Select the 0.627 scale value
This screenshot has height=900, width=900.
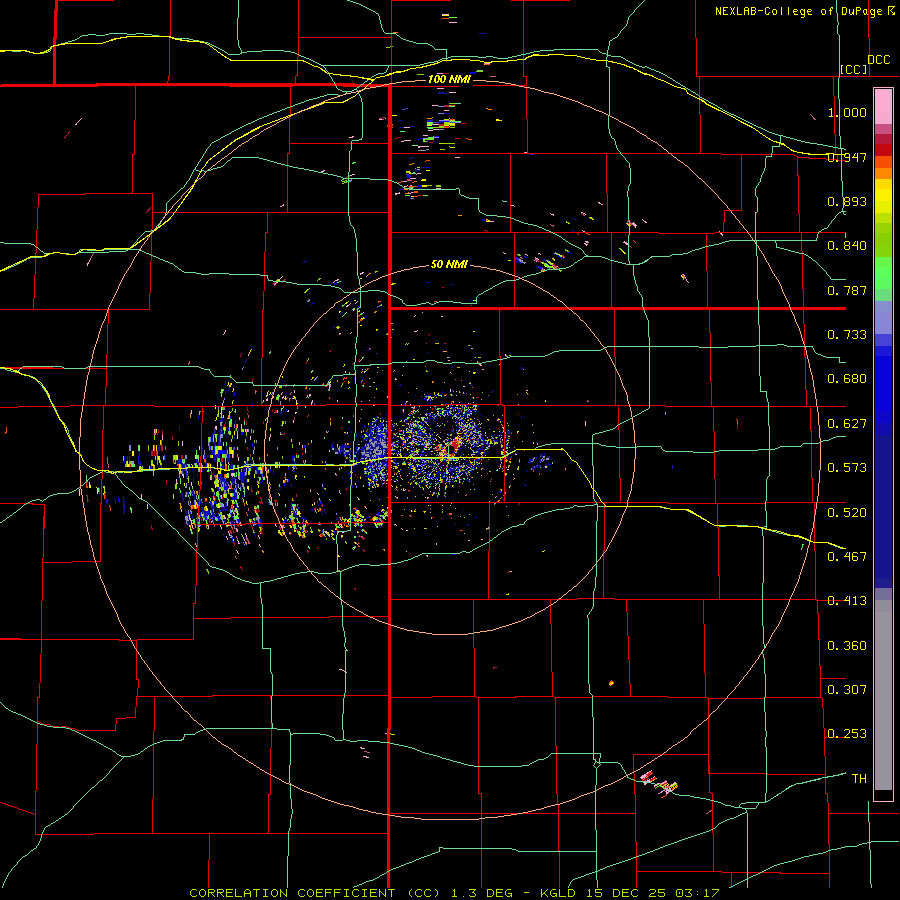(x=847, y=424)
